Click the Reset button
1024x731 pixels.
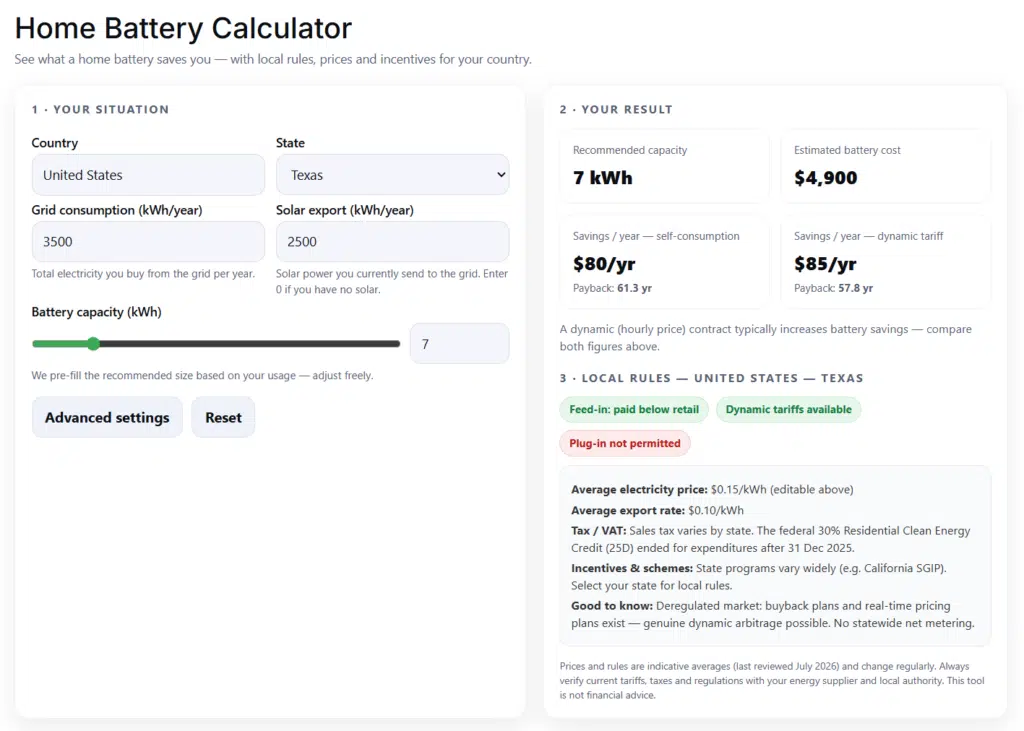pyautogui.click(x=223, y=417)
